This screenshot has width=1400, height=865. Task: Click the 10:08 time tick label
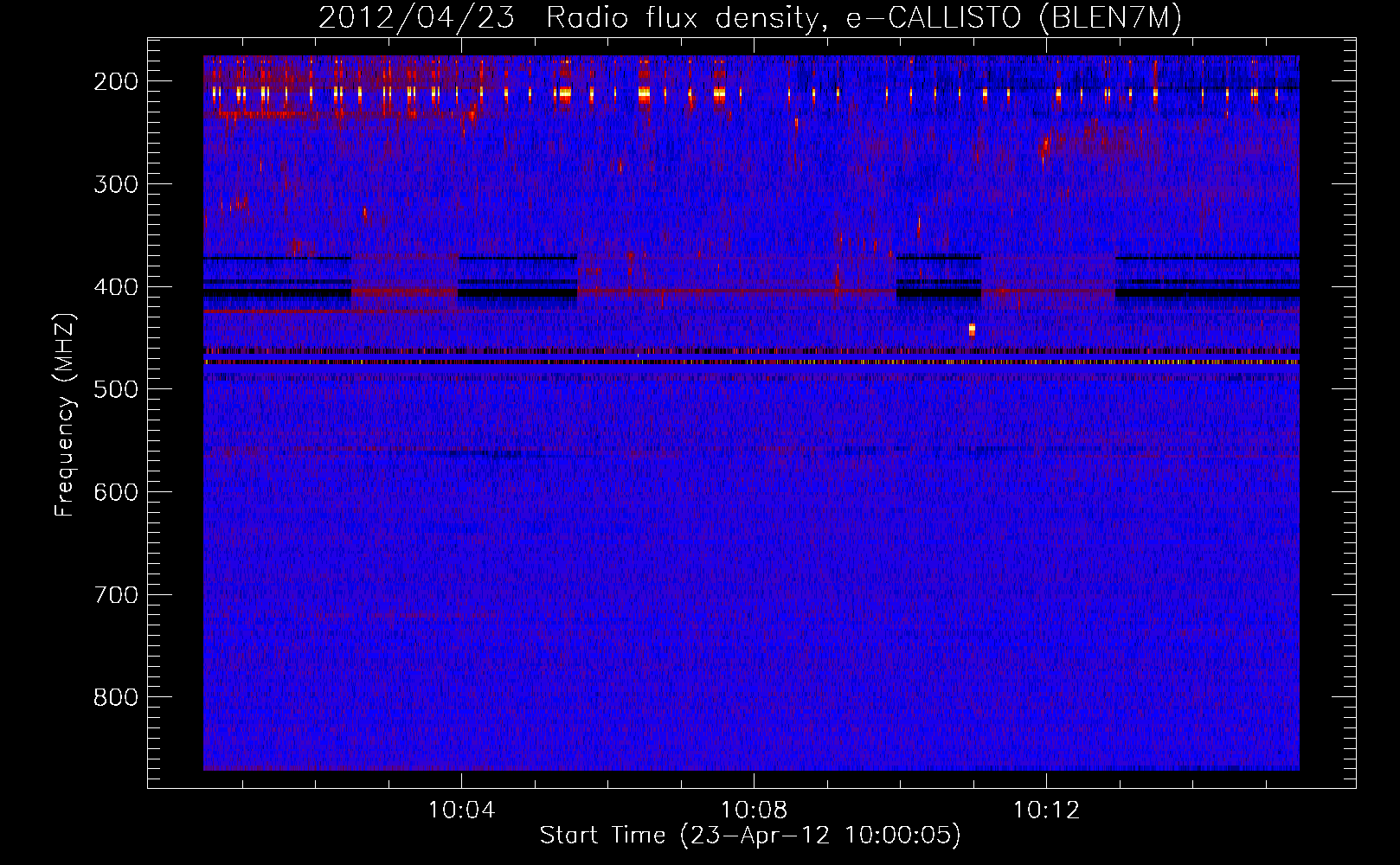[x=754, y=811]
